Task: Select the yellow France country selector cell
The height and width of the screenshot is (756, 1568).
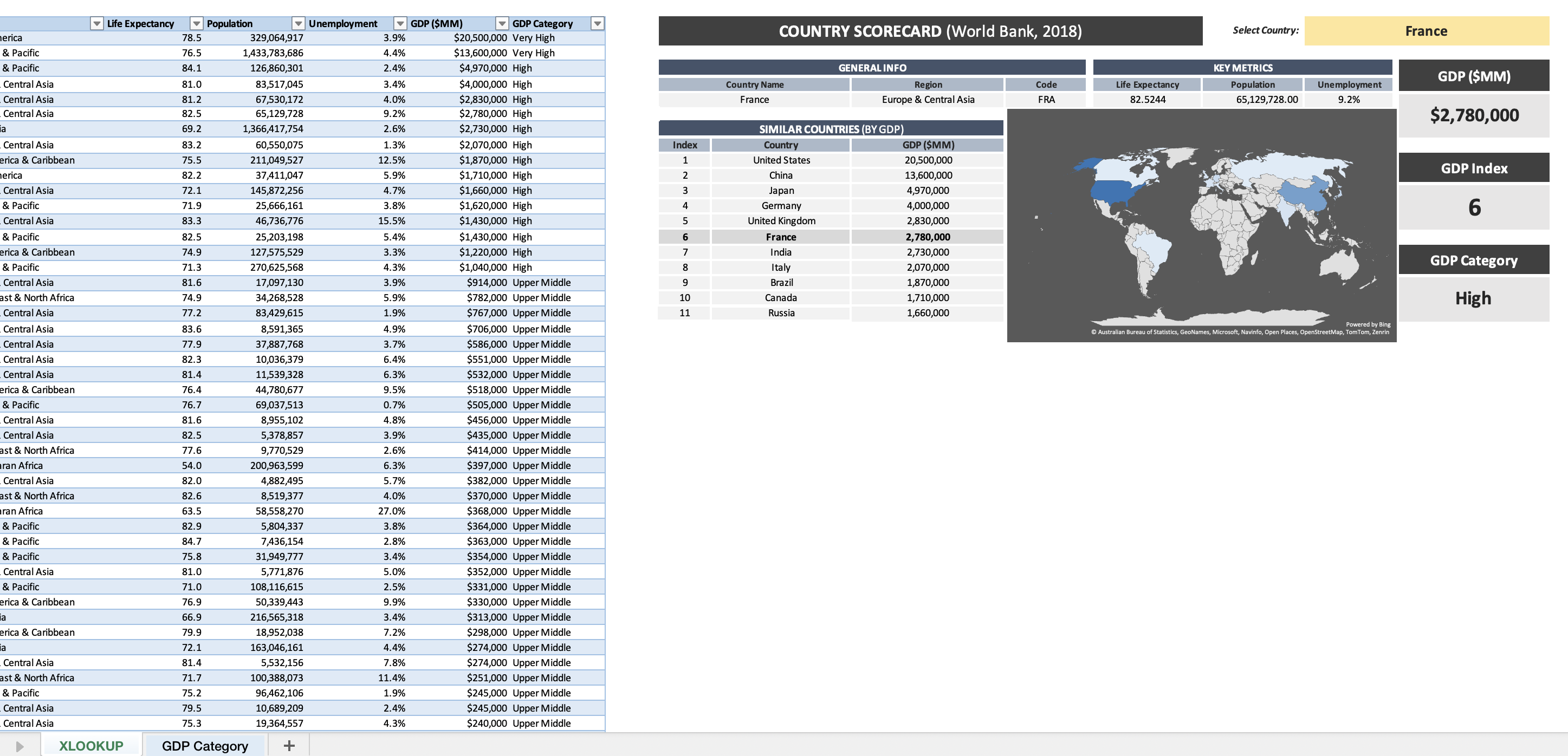Action: (1426, 31)
